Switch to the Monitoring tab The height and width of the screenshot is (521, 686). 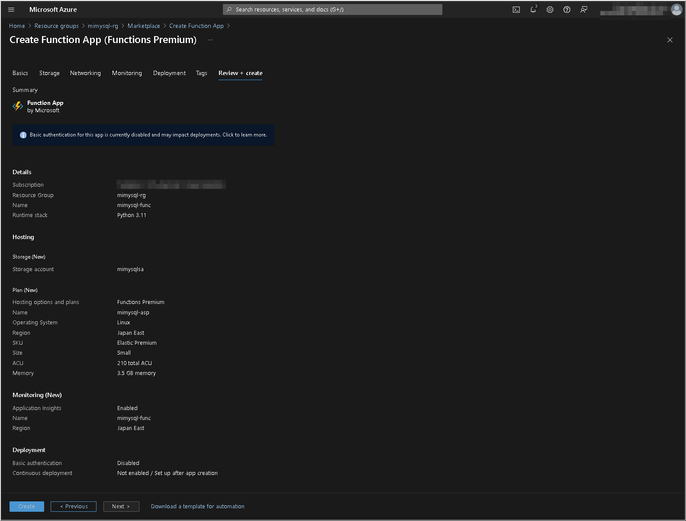[127, 73]
